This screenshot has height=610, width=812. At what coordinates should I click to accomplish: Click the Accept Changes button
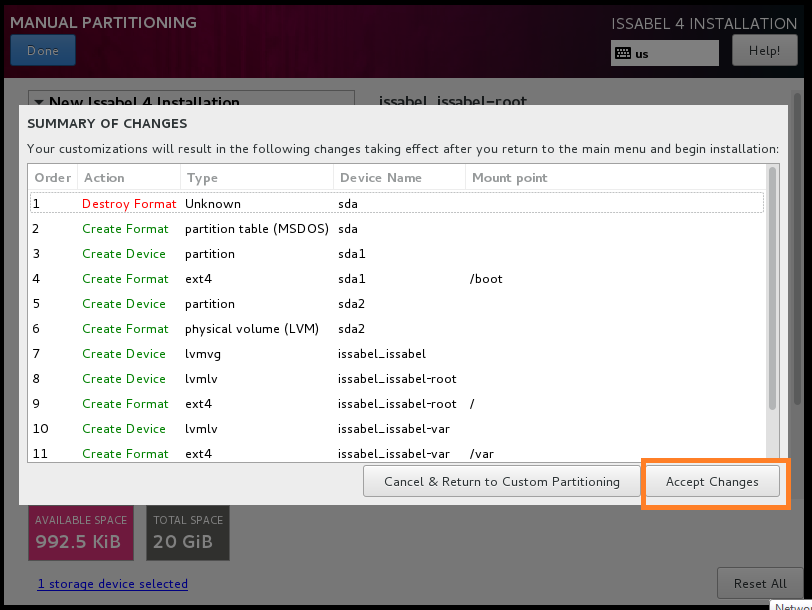[711, 482]
